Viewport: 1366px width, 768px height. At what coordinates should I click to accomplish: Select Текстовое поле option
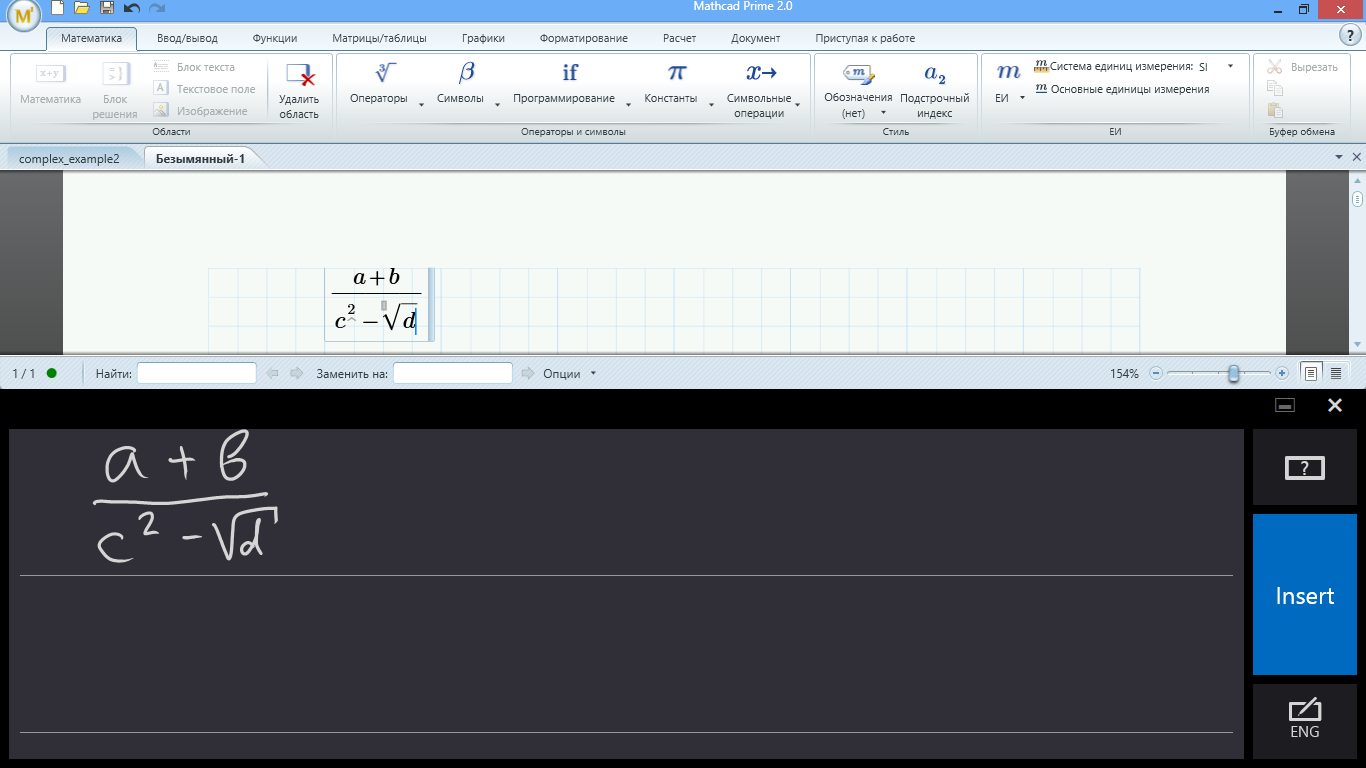click(204, 89)
